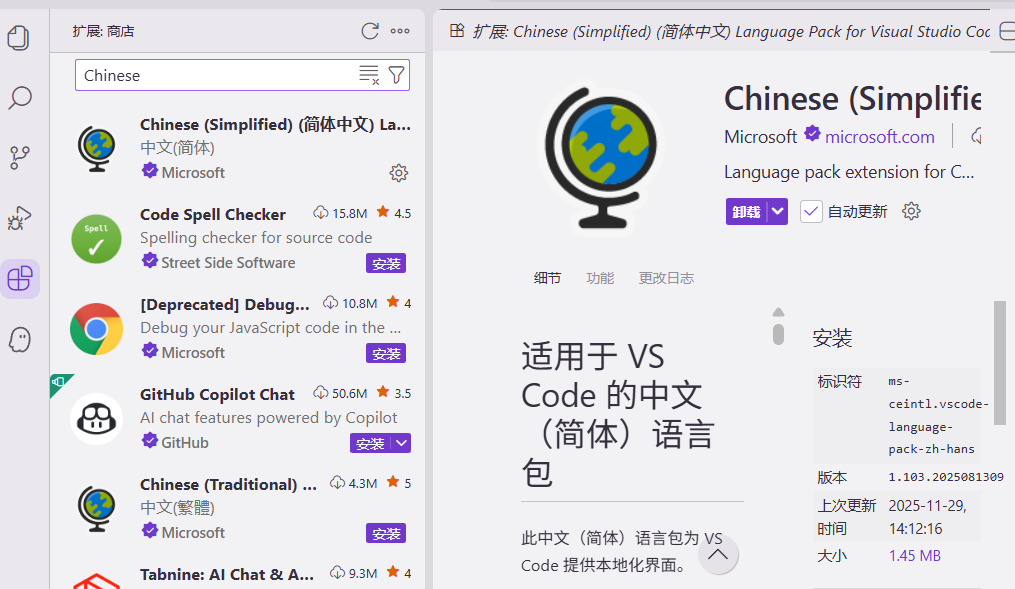This screenshot has height=589, width=1015.
Task: Install Chinese (Traditional) language pack
Action: 386,533
